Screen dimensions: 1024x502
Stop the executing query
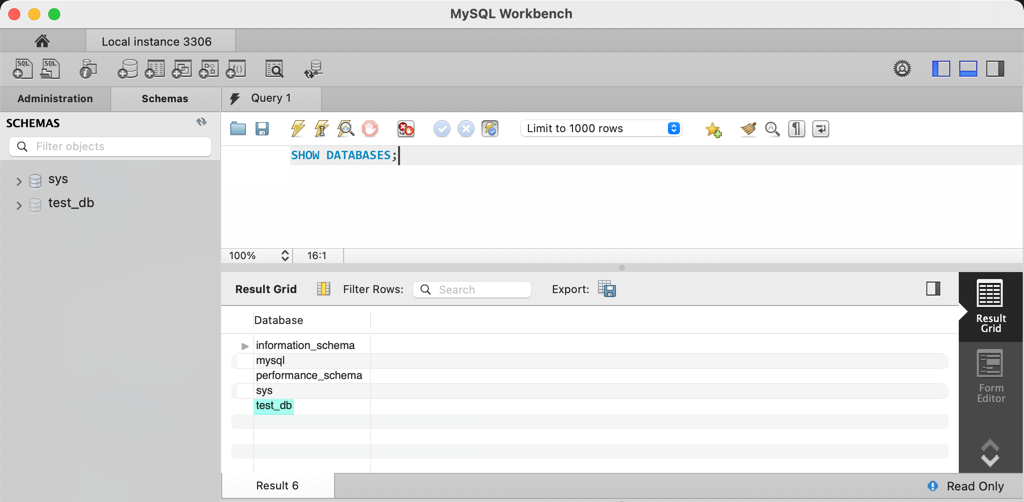coord(370,129)
